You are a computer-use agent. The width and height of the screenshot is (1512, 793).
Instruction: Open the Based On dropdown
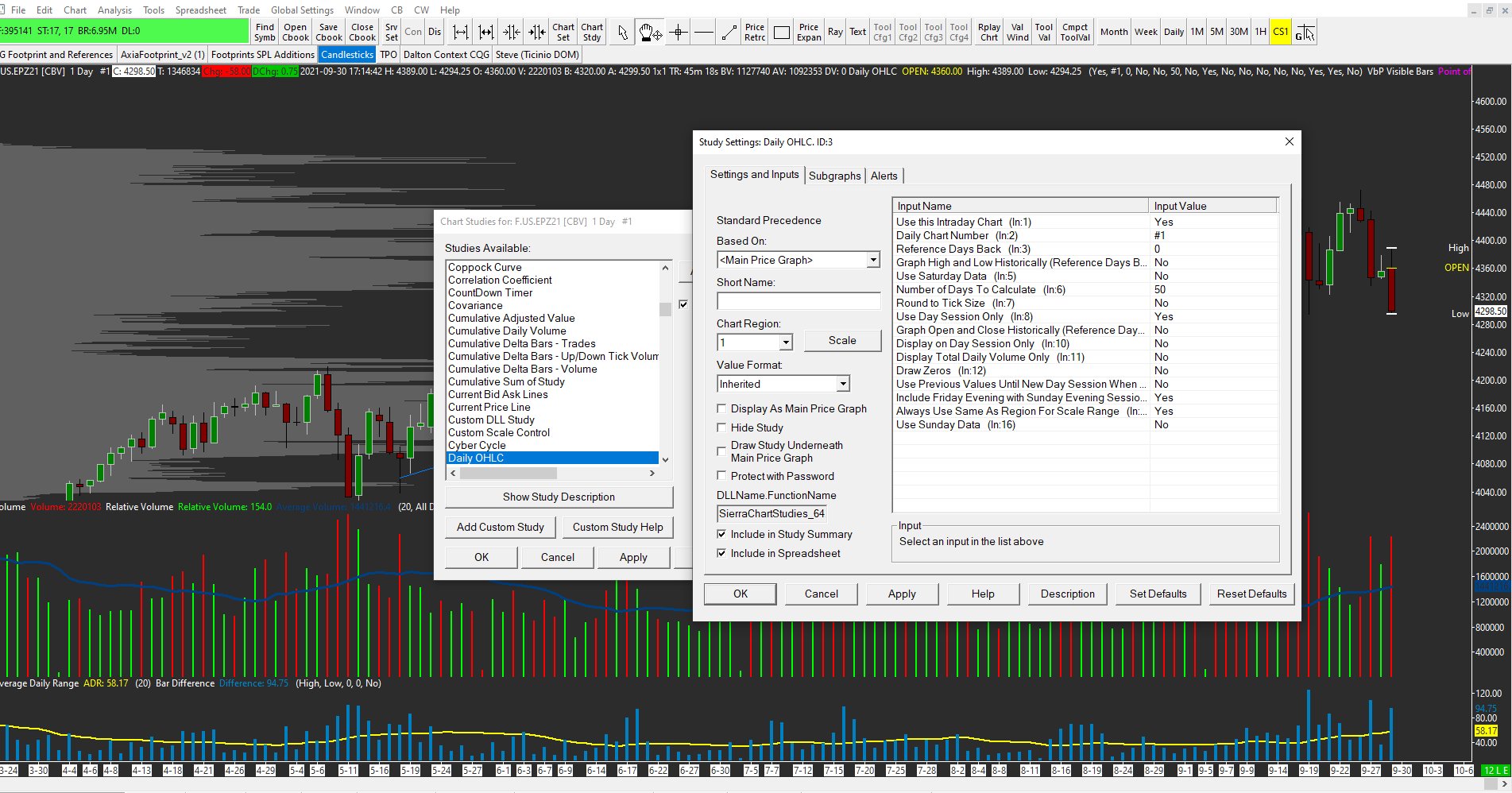[872, 260]
